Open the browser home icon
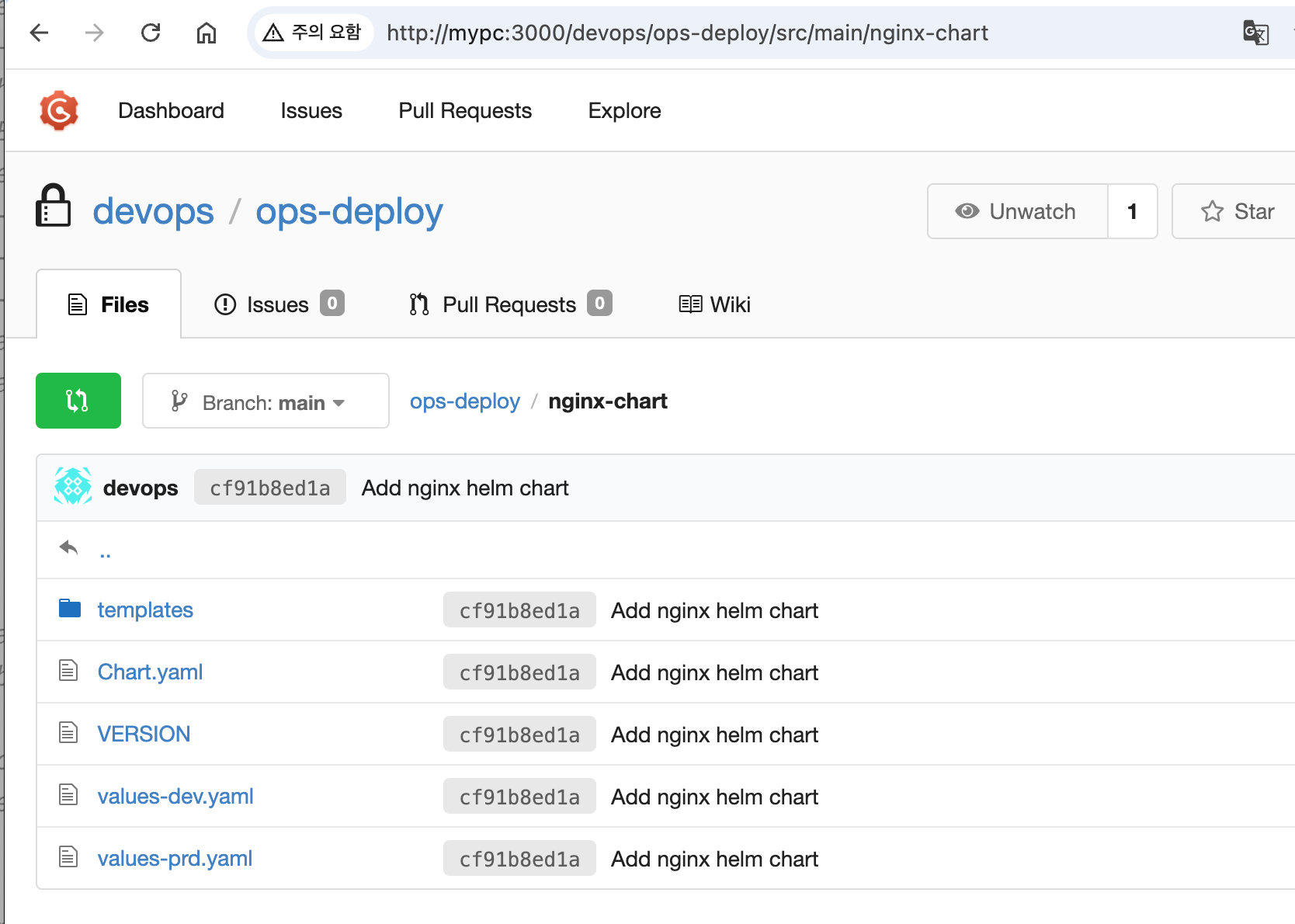 [207, 33]
